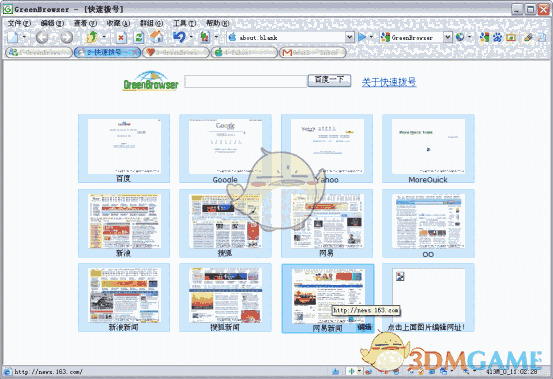553x379 pixels.
Task: Switch to the fourth tab with green icon
Action: pyautogui.click(x=244, y=52)
